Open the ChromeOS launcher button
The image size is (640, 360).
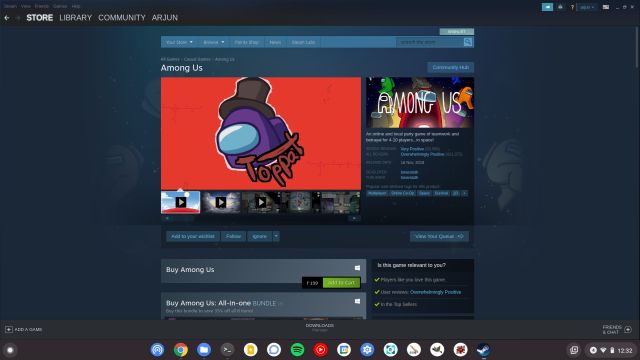[10, 350]
